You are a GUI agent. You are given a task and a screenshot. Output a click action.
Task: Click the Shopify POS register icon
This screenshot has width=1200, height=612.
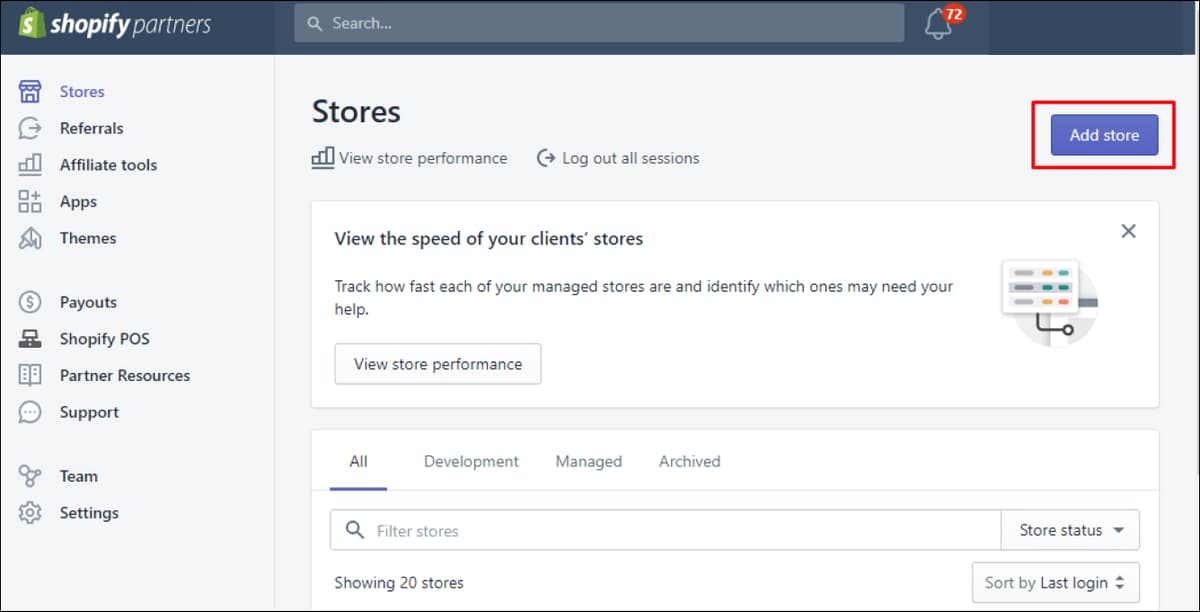point(30,339)
